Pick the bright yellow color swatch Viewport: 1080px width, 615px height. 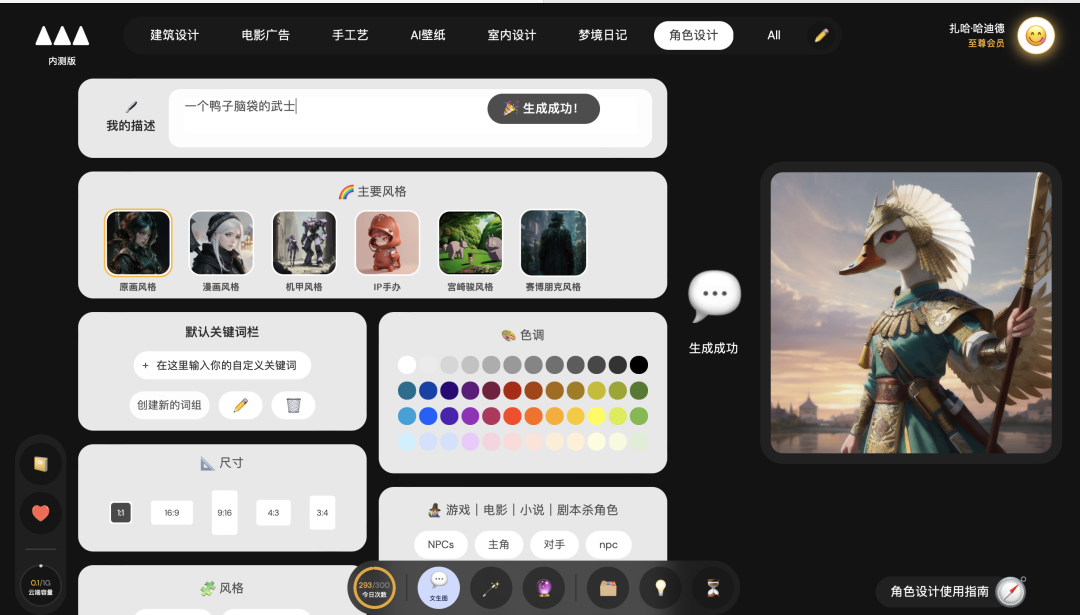pos(596,416)
